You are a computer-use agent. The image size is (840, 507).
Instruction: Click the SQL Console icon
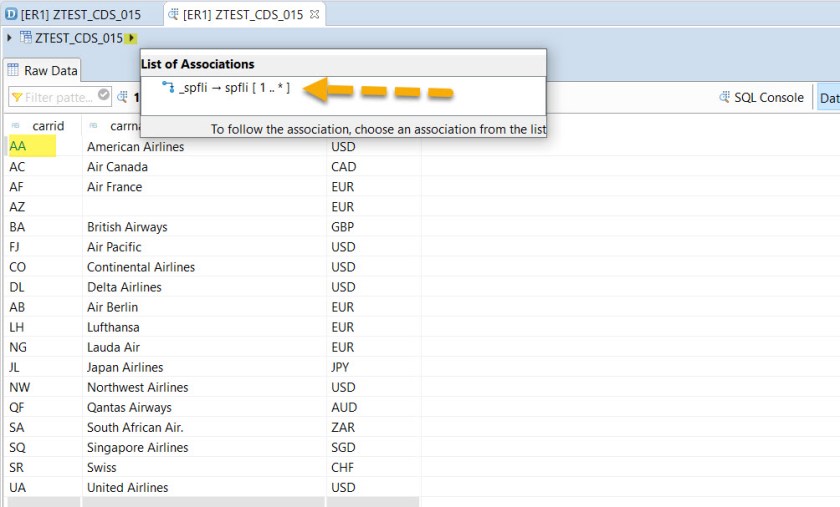[724, 97]
